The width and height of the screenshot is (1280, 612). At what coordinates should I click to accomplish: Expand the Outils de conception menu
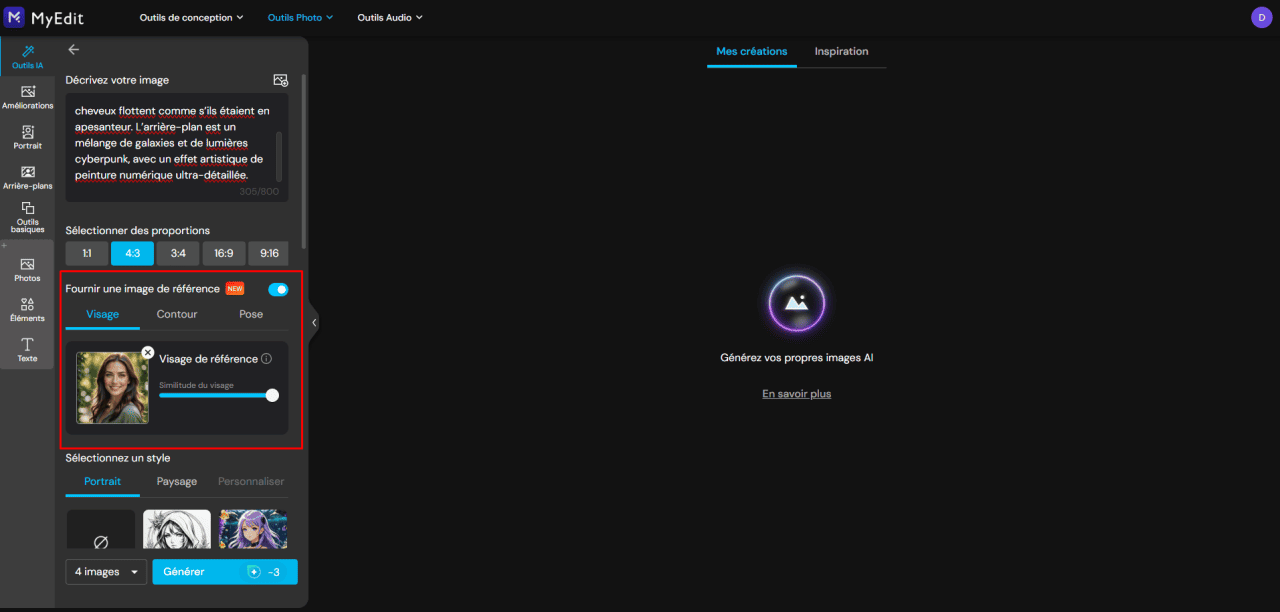tap(192, 17)
